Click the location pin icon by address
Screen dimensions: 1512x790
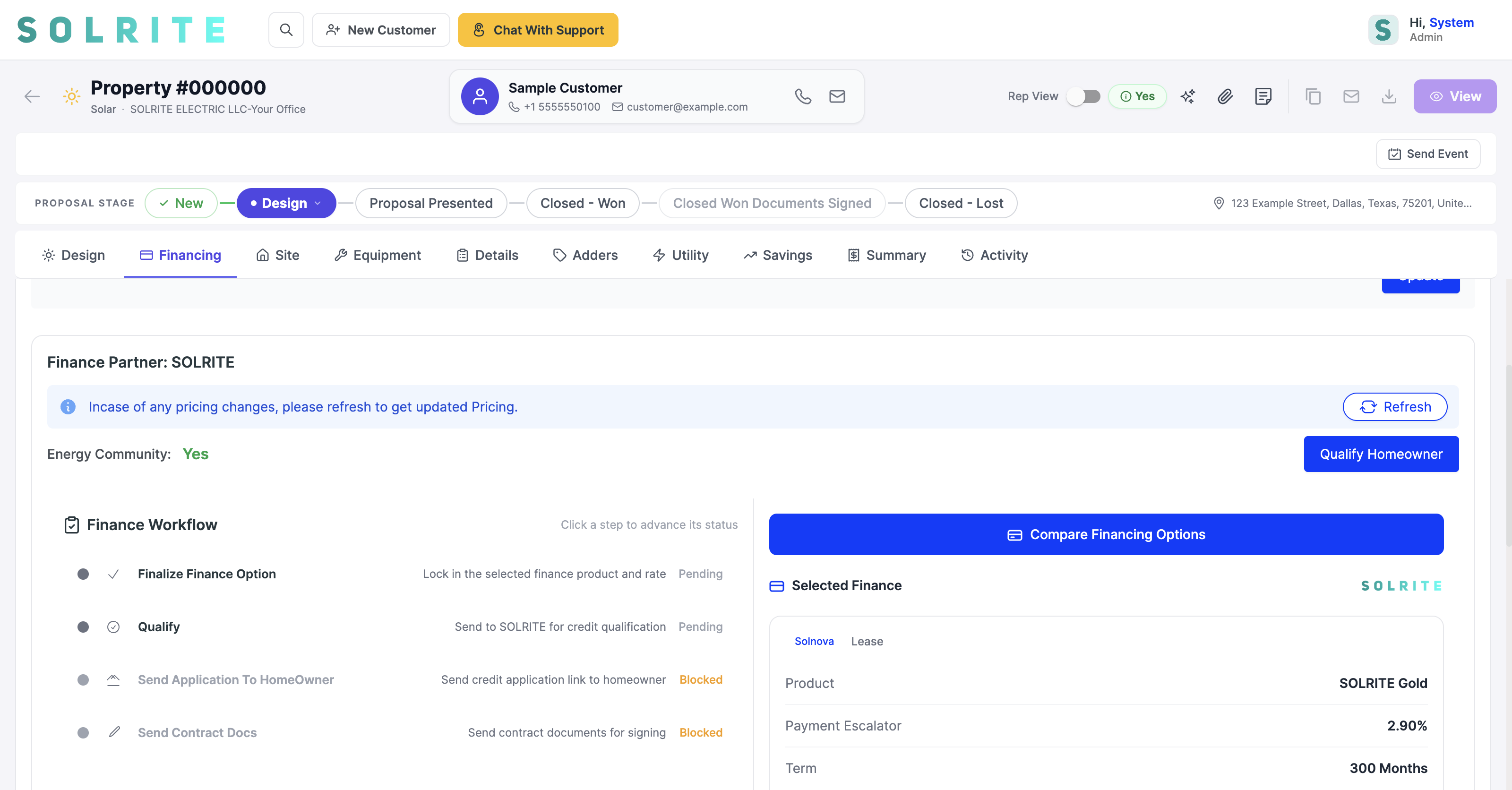click(1219, 203)
